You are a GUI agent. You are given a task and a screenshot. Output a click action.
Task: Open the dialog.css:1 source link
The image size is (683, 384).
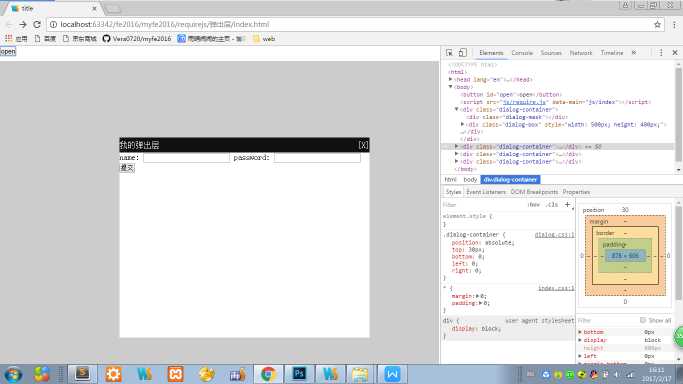point(555,235)
